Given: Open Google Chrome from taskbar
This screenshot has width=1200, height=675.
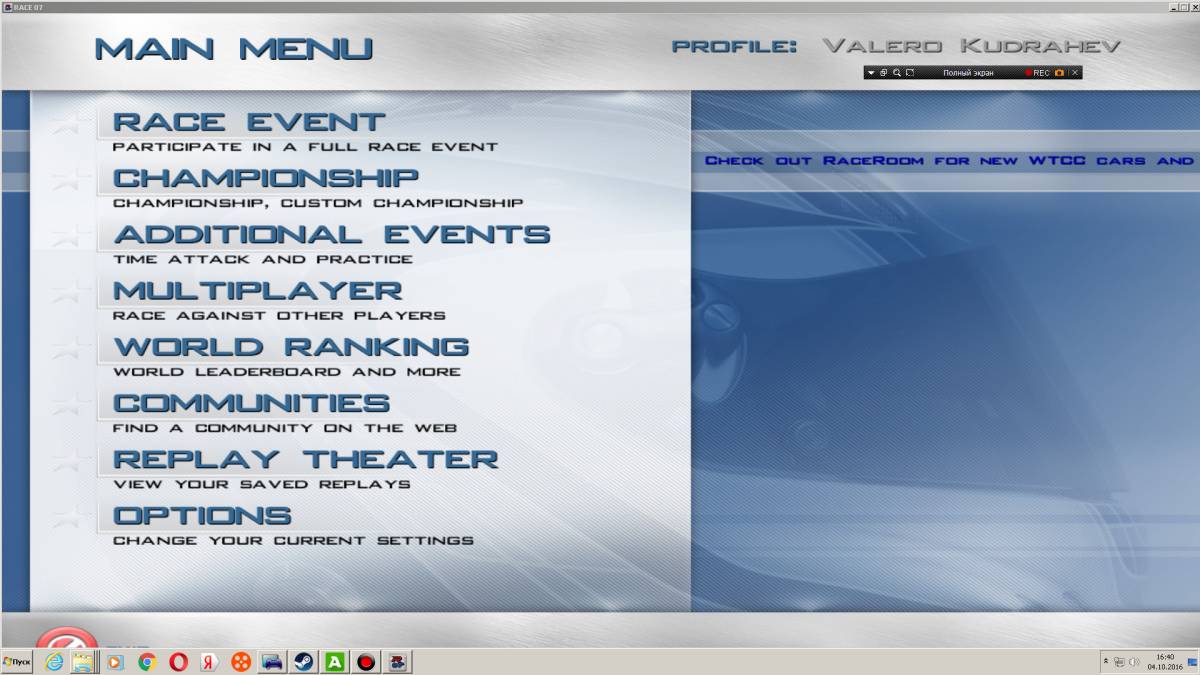Looking at the screenshot, I should (147, 662).
